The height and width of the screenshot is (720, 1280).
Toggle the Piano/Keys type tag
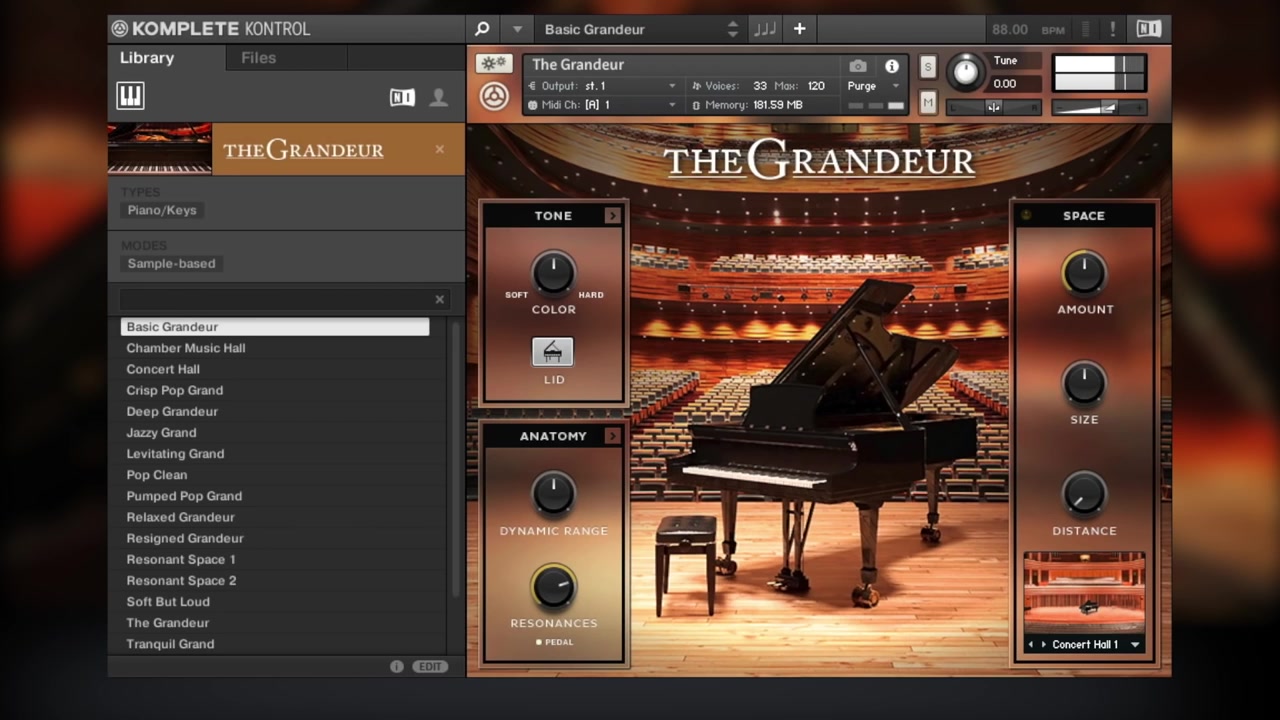(162, 210)
